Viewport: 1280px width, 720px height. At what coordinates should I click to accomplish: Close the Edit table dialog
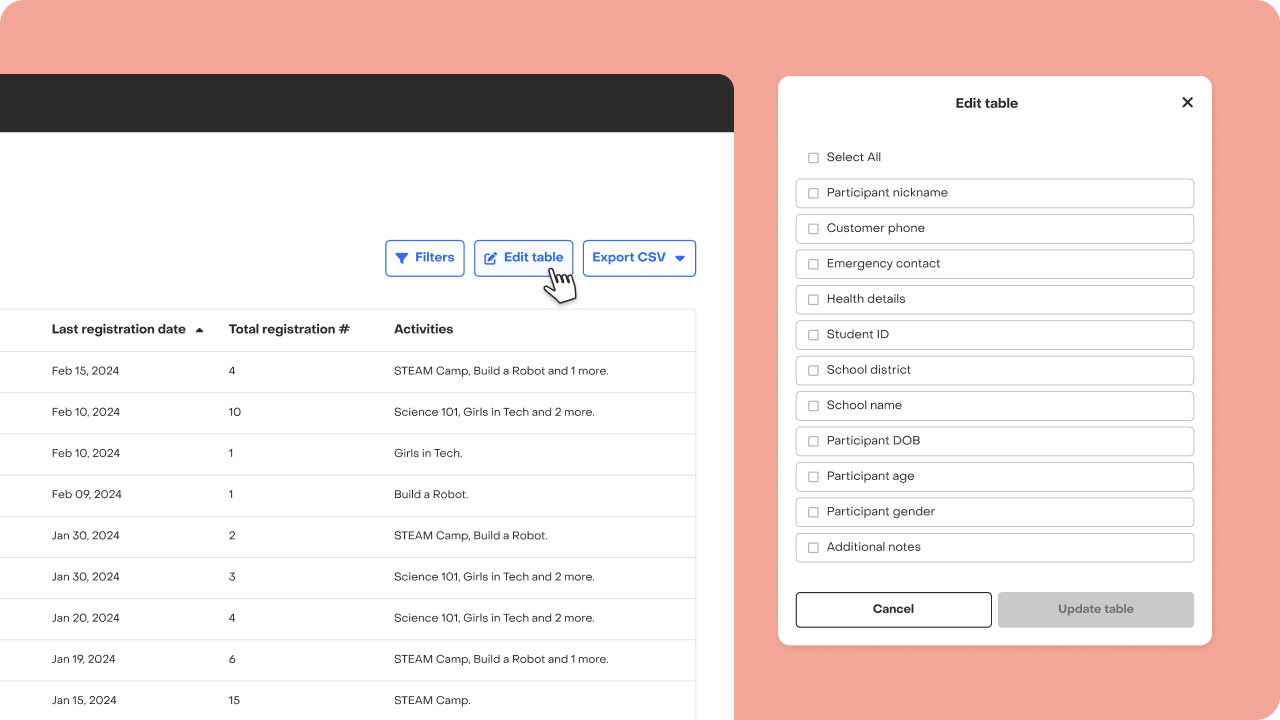click(1187, 102)
